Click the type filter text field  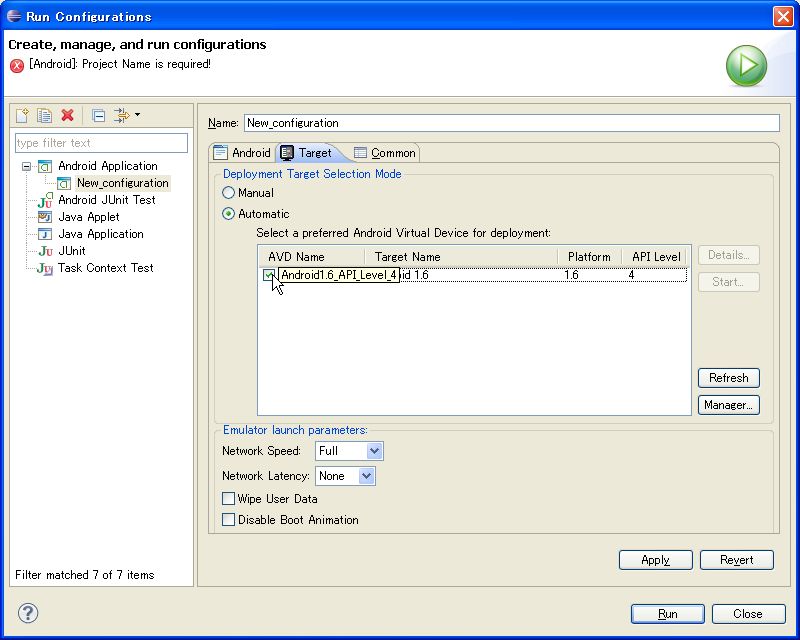point(102,143)
